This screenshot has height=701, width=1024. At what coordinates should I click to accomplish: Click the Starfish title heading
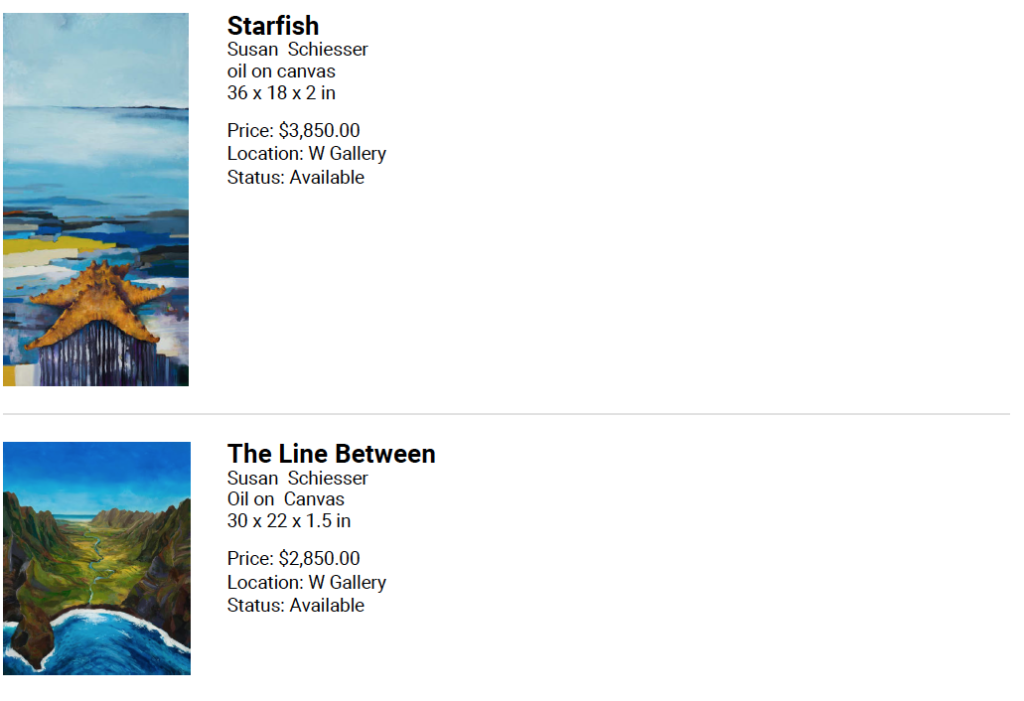coord(273,26)
